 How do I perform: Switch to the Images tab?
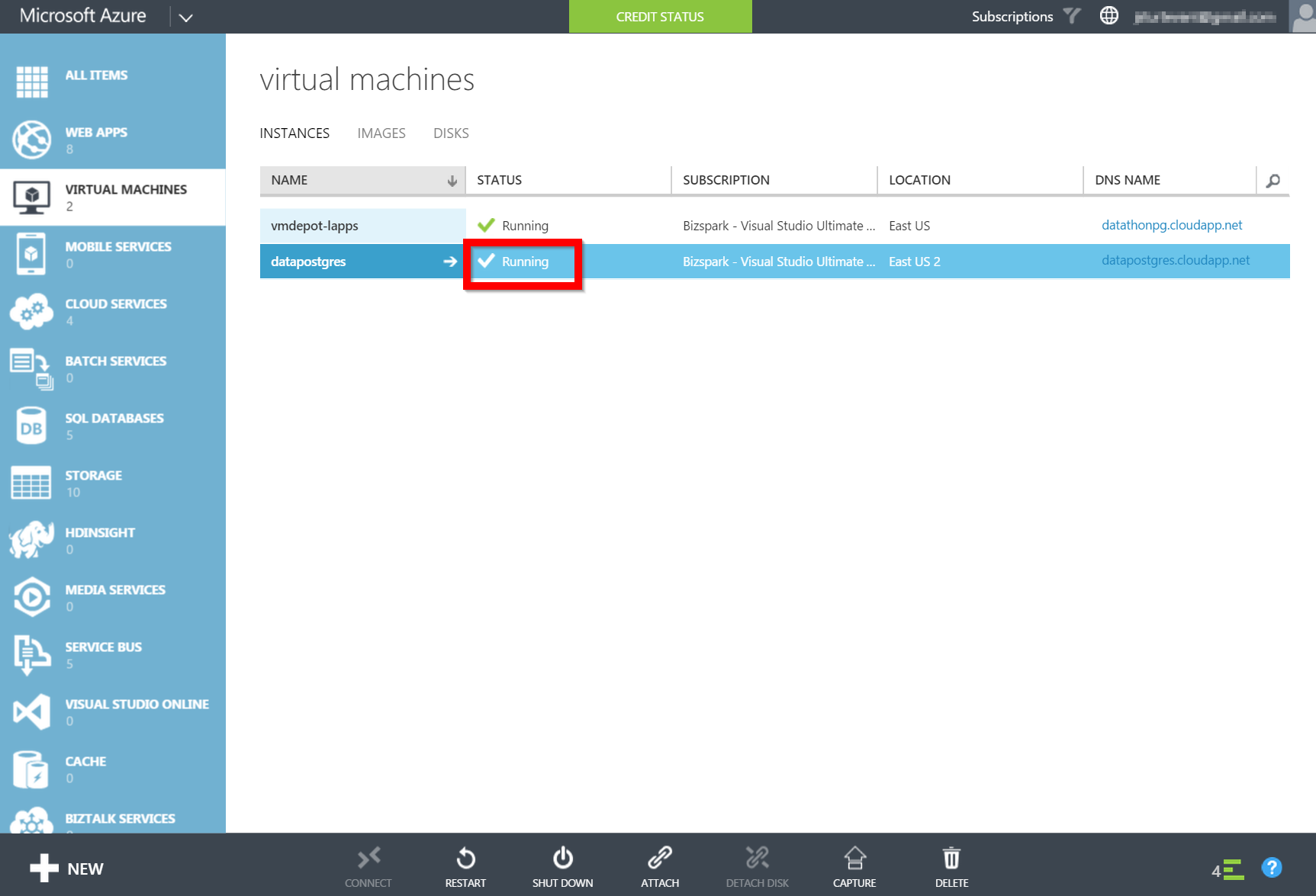381,133
